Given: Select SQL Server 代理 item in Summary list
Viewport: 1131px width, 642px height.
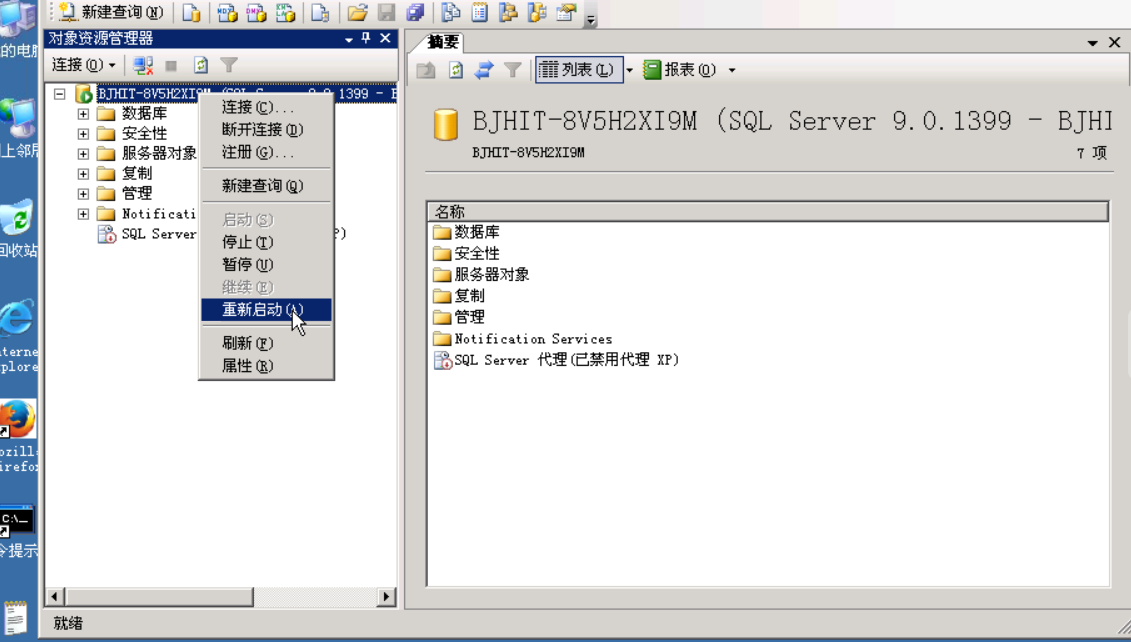Looking at the screenshot, I should tap(556, 359).
